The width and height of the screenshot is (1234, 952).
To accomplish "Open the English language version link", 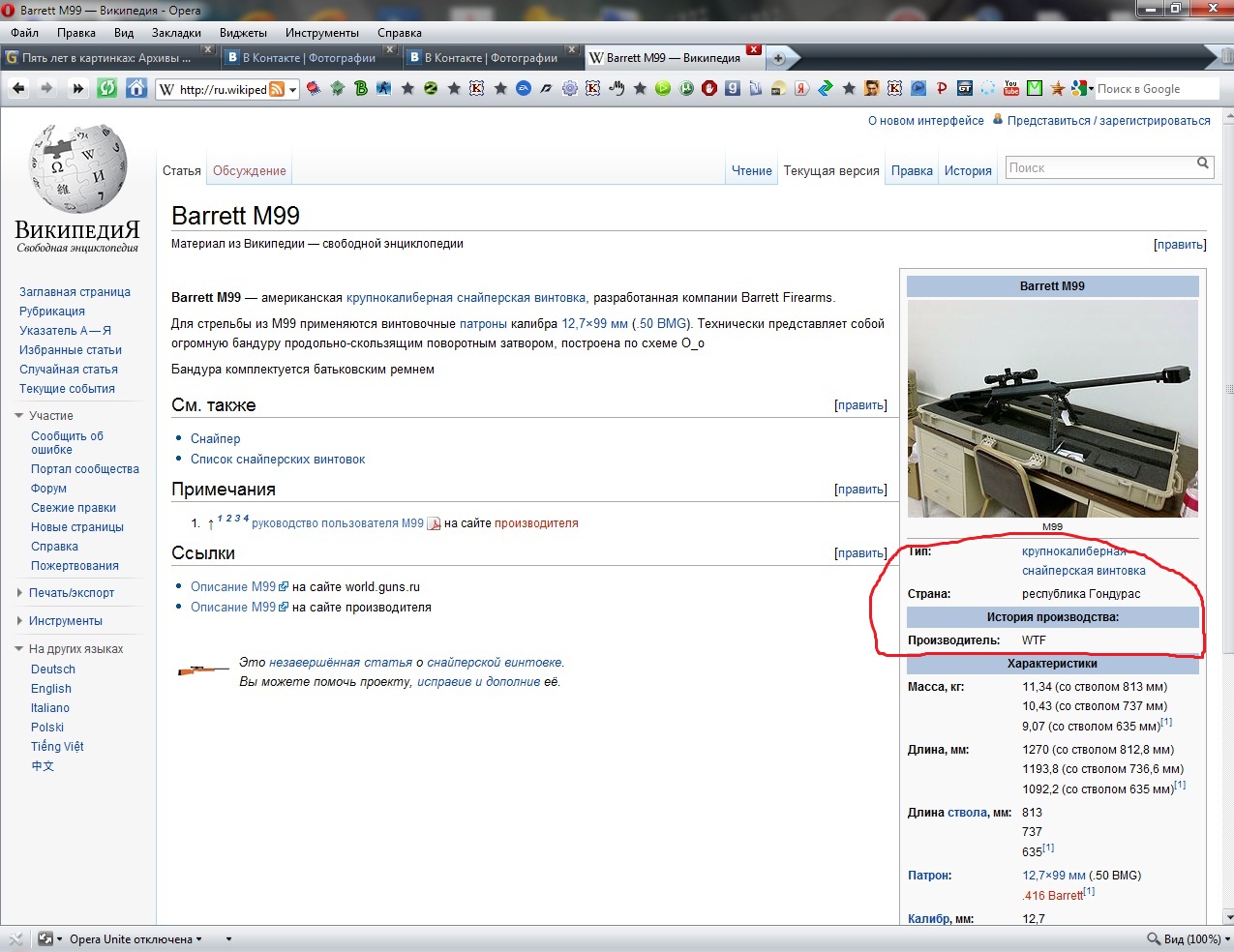I will tap(51, 689).
